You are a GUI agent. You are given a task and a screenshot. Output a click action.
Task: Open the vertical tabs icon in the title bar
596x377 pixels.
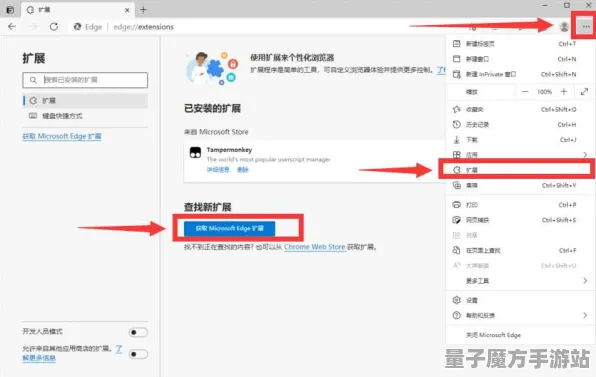coord(10,10)
